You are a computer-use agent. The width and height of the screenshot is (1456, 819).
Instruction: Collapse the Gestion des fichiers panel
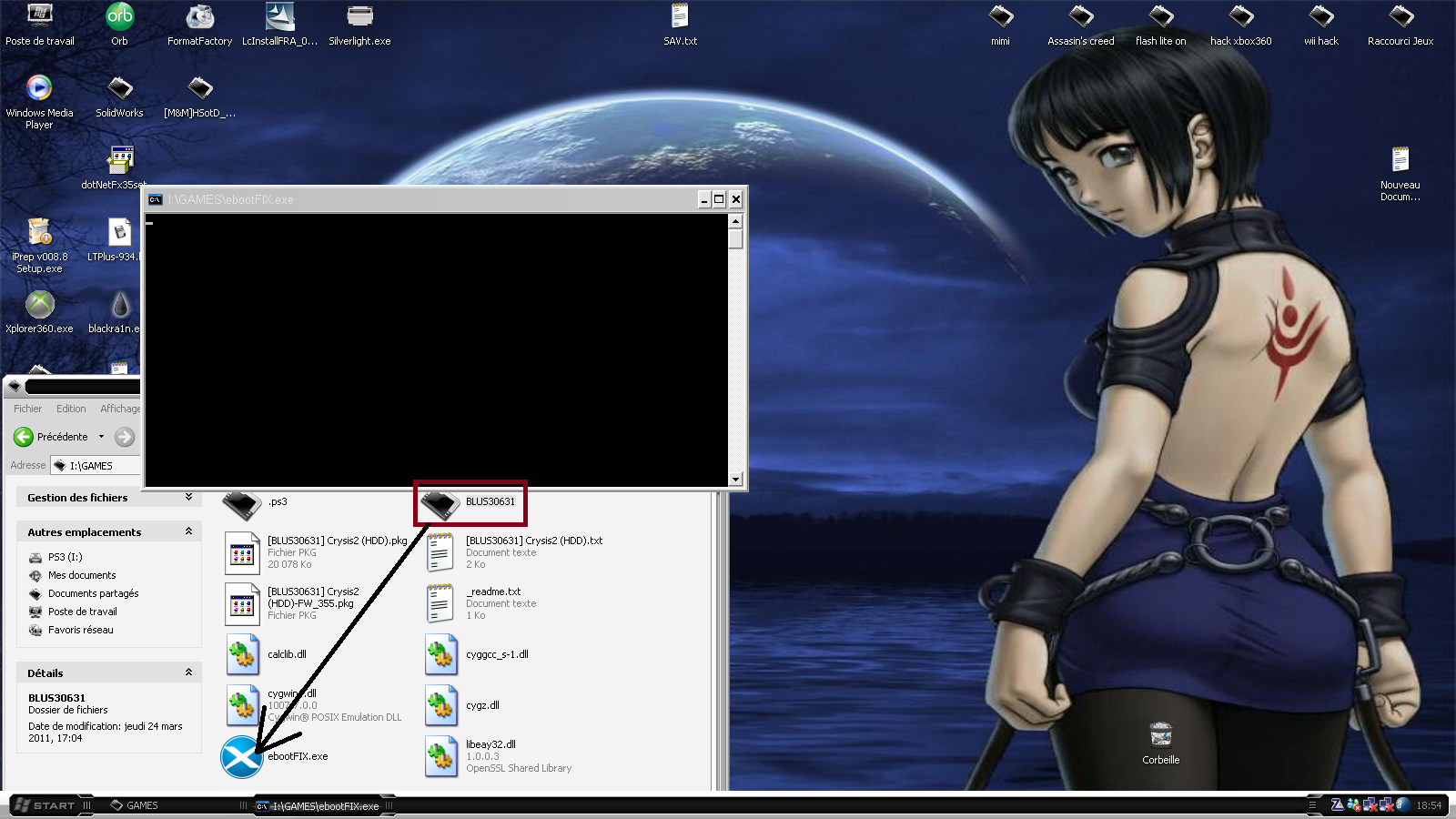[188, 497]
